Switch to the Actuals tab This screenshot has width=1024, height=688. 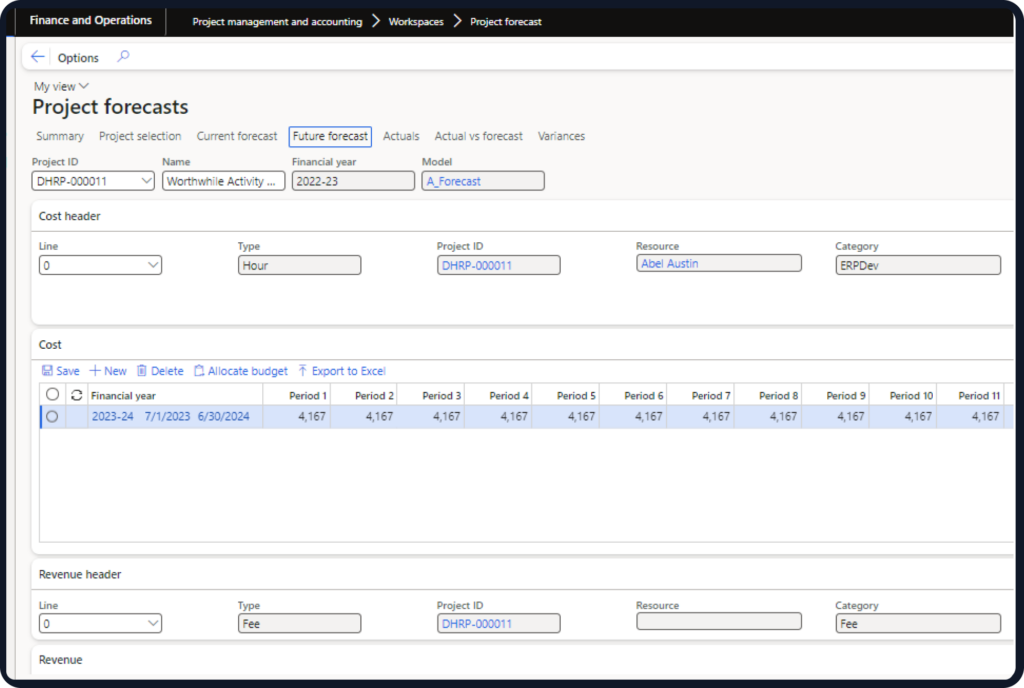(x=401, y=136)
